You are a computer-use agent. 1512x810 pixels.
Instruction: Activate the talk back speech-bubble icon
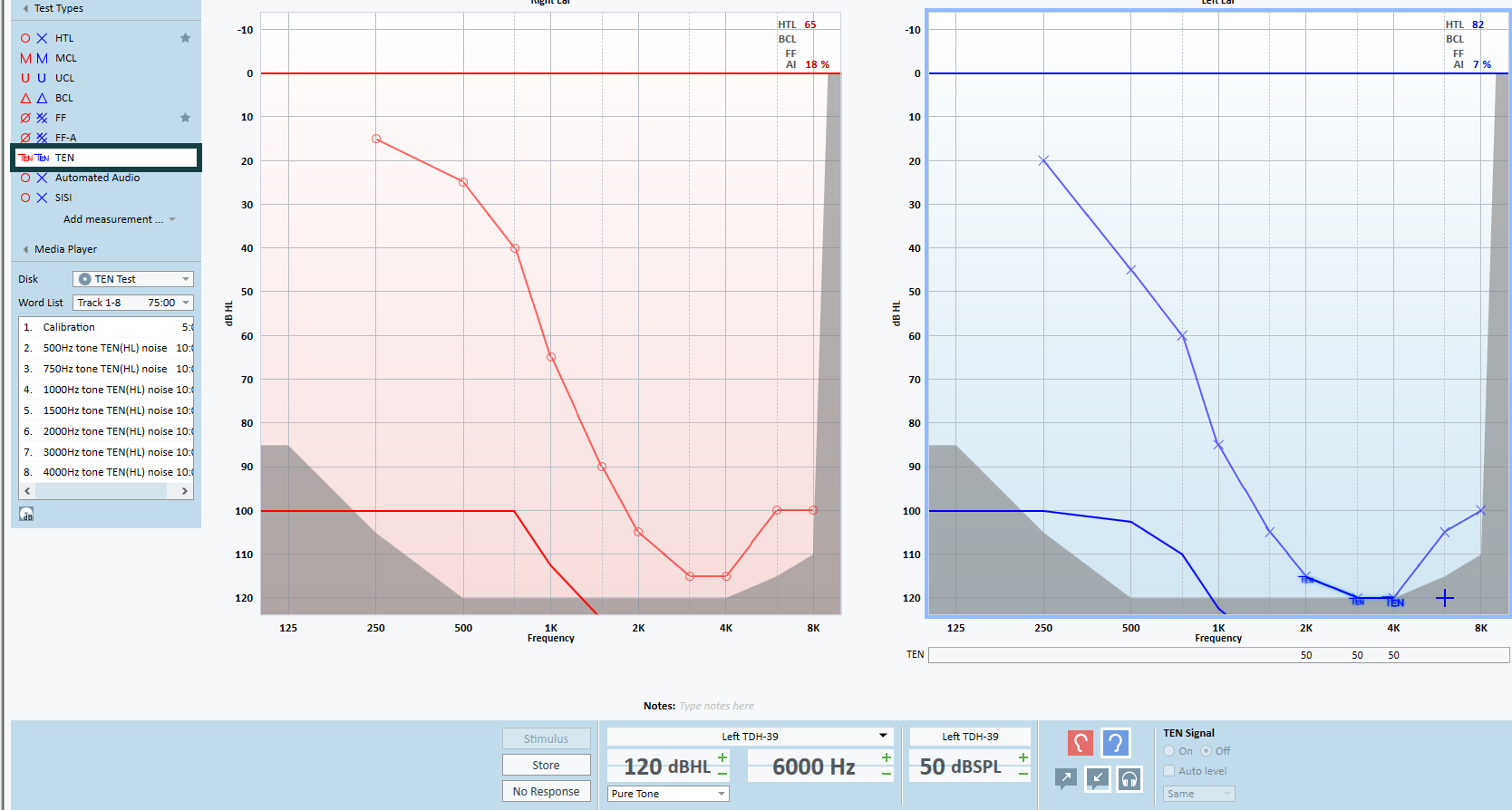(x=1098, y=778)
